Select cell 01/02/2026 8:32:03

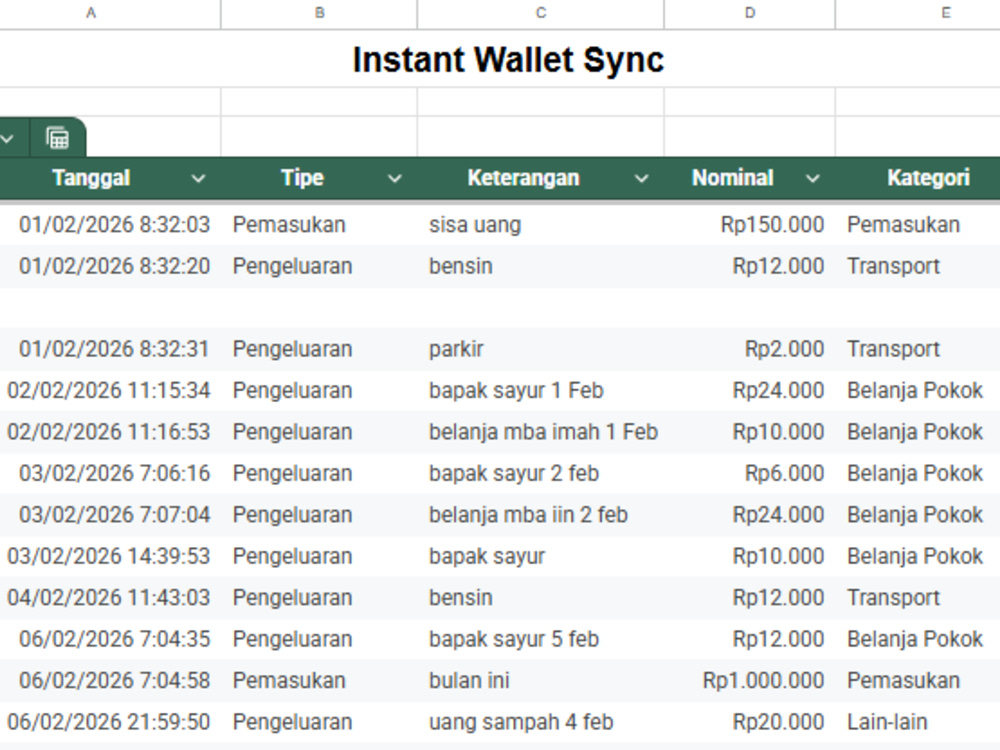point(110,224)
